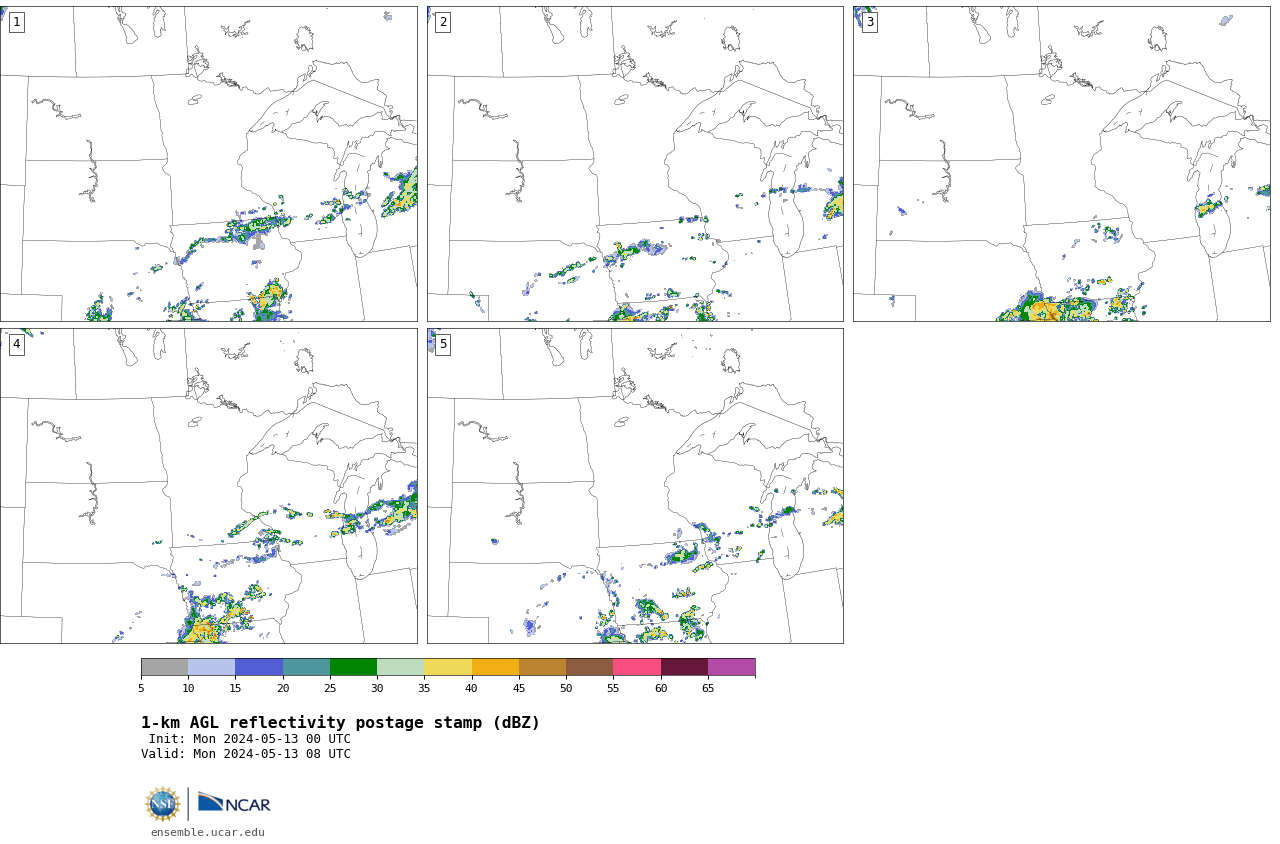The height and width of the screenshot is (844, 1280).
Task: Click colorbar tick label 40
Action: point(472,688)
